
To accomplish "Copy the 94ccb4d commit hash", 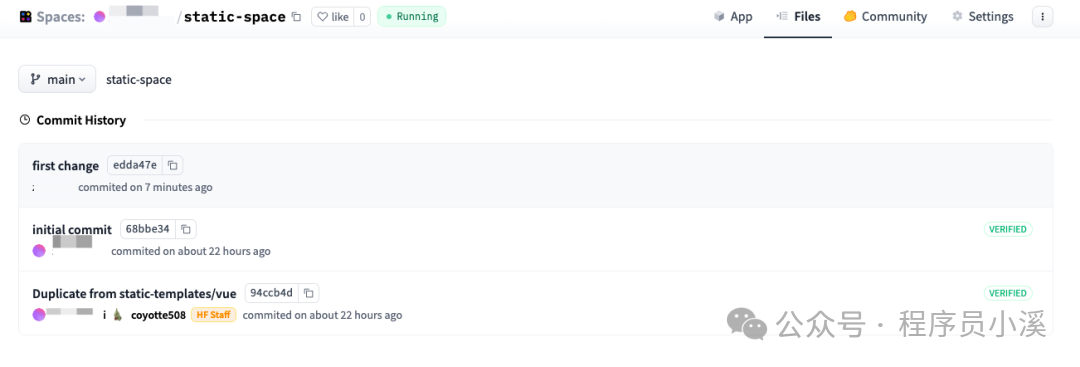I will [309, 293].
